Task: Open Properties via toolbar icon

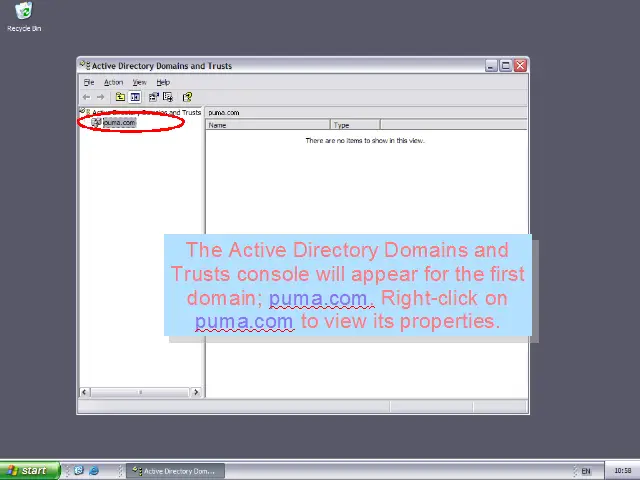Action: 153,97
